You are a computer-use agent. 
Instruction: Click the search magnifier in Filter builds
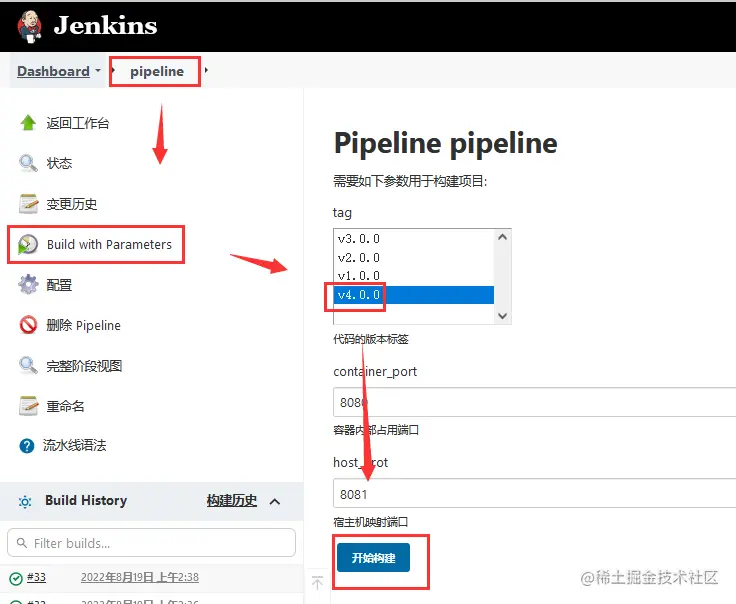click(x=22, y=543)
